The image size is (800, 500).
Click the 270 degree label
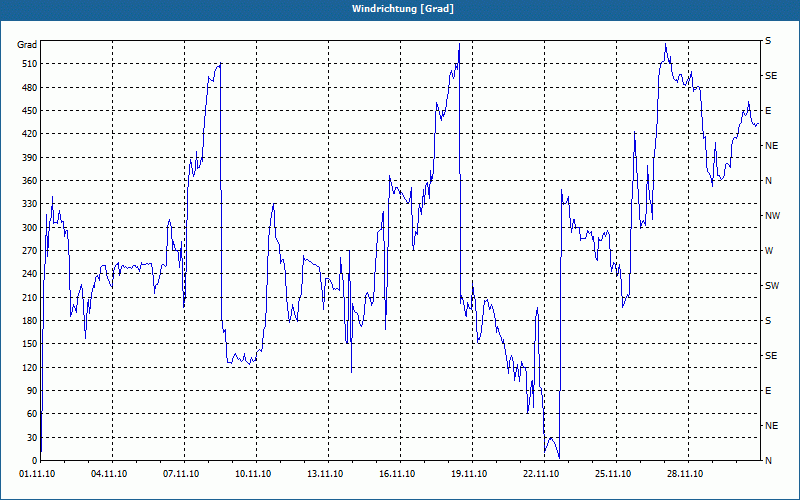pyautogui.click(x=31, y=251)
